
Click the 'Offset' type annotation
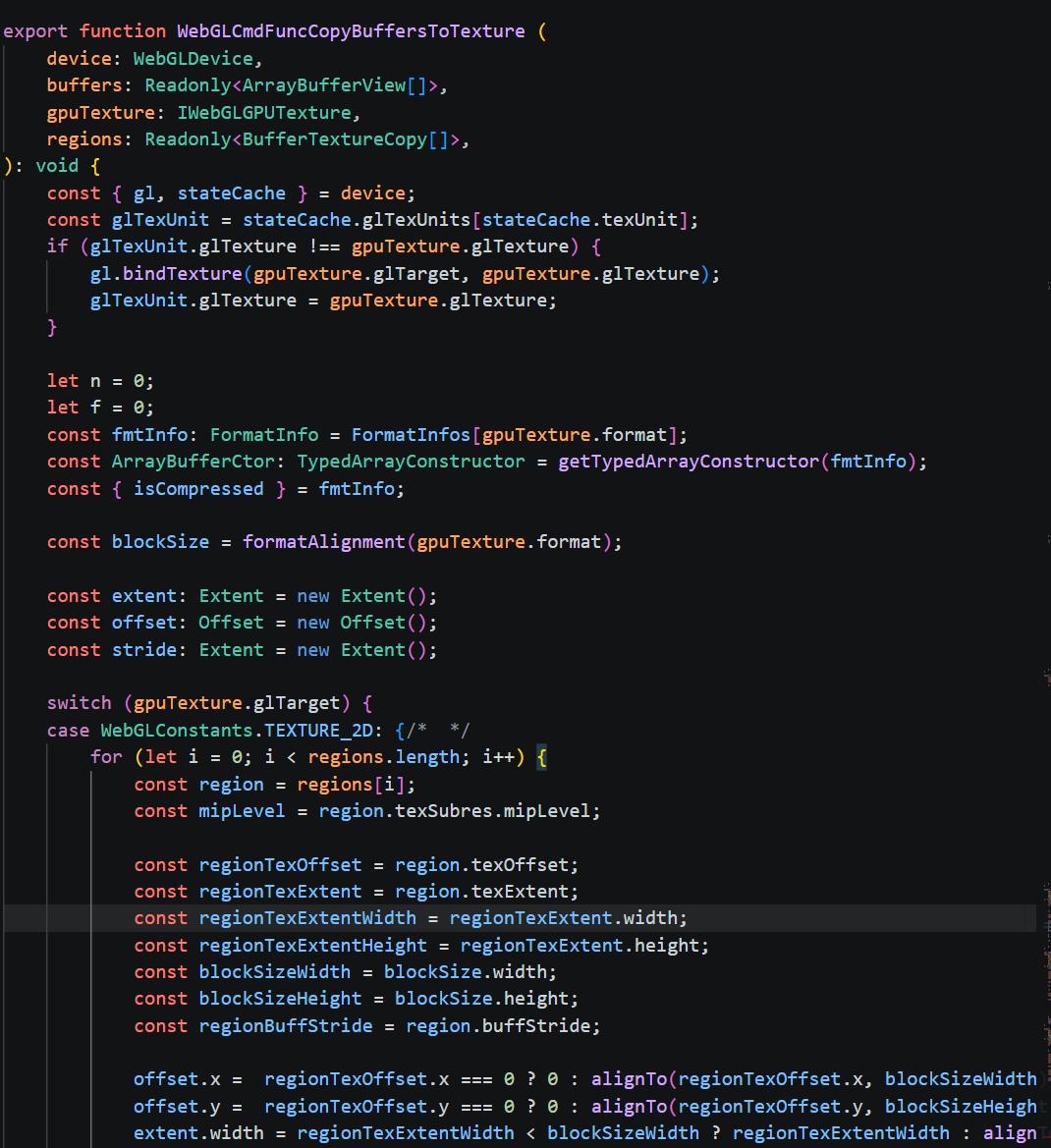[x=232, y=623]
